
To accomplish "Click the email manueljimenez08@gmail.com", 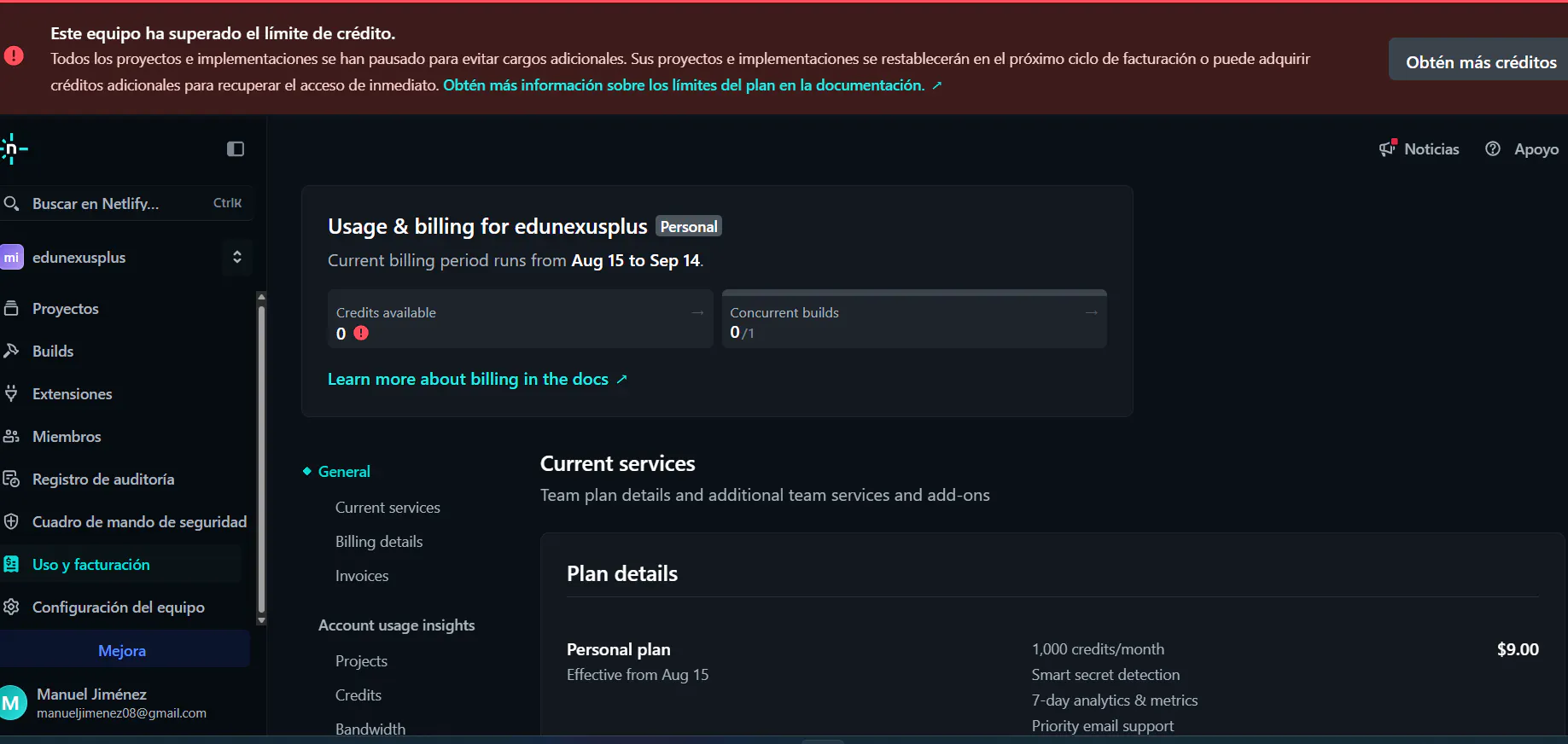I will click(x=121, y=713).
